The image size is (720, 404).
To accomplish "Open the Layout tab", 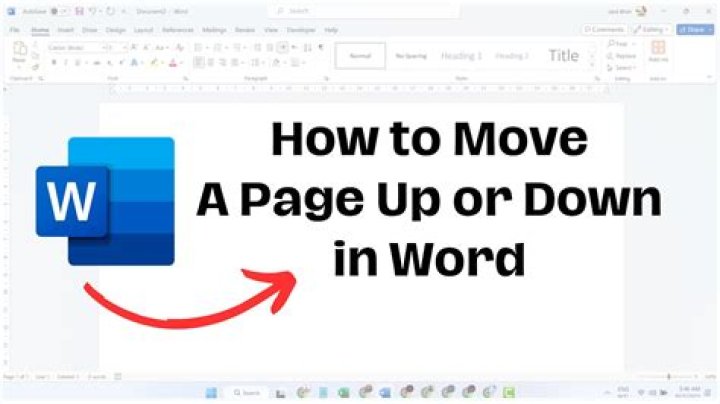I will 143,30.
